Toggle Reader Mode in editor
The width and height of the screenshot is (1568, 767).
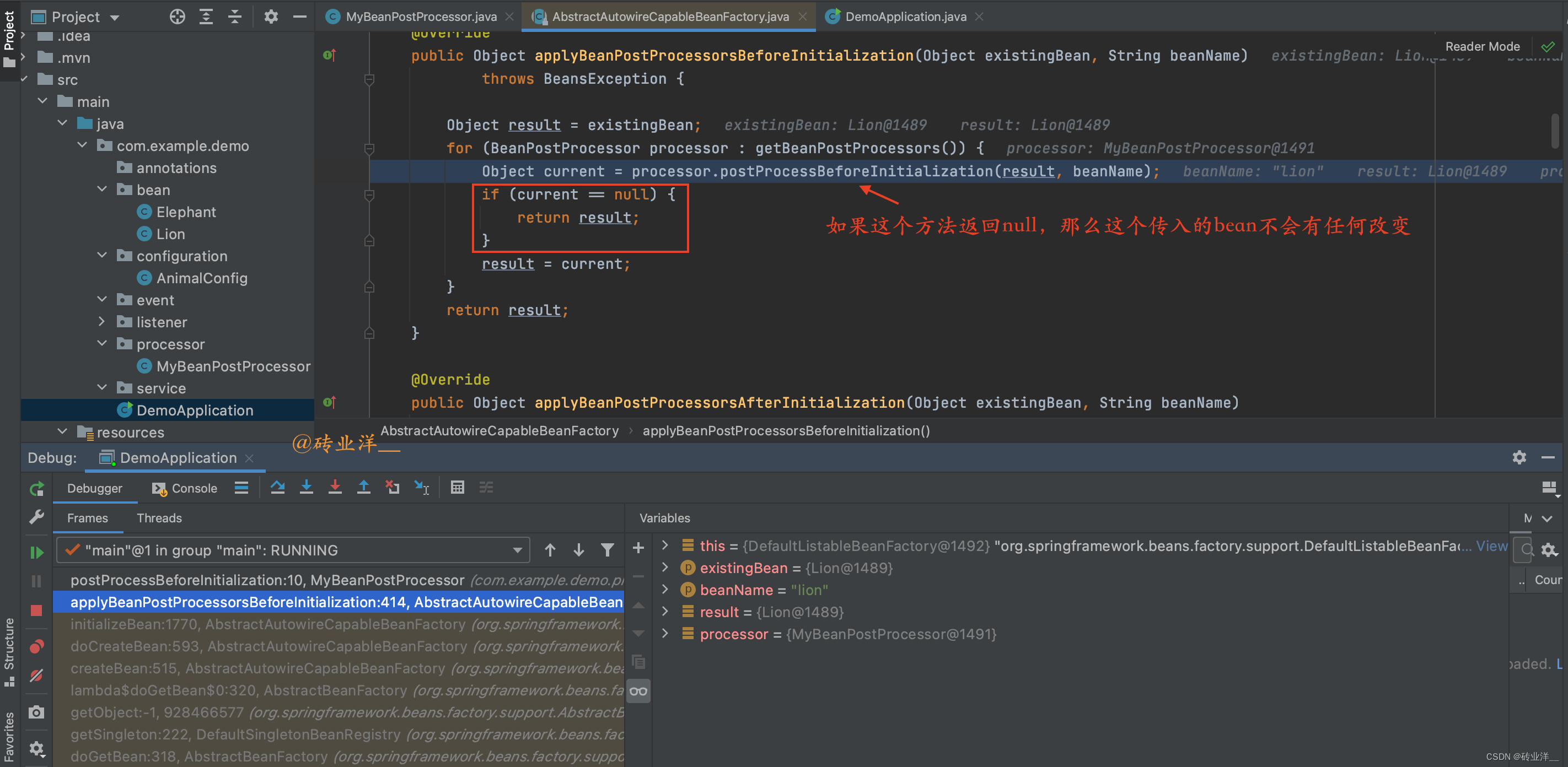tap(1482, 47)
